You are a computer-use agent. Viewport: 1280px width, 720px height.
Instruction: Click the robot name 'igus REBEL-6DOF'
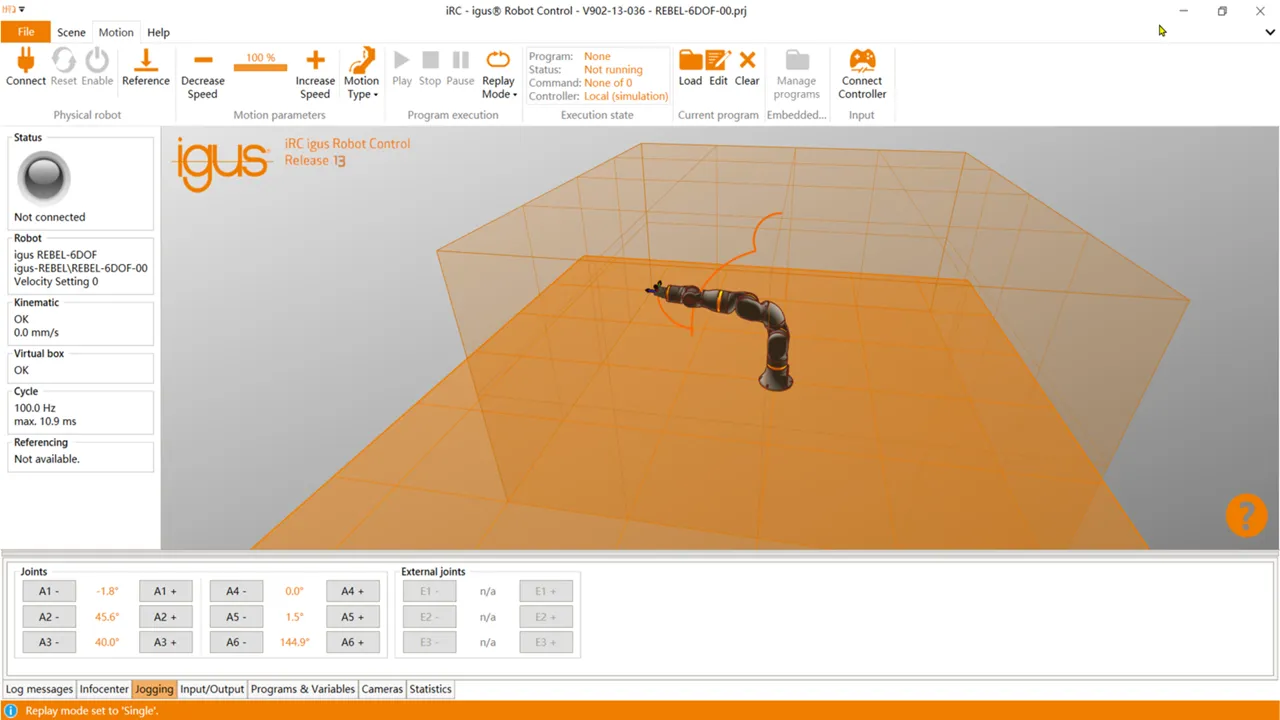(55, 255)
